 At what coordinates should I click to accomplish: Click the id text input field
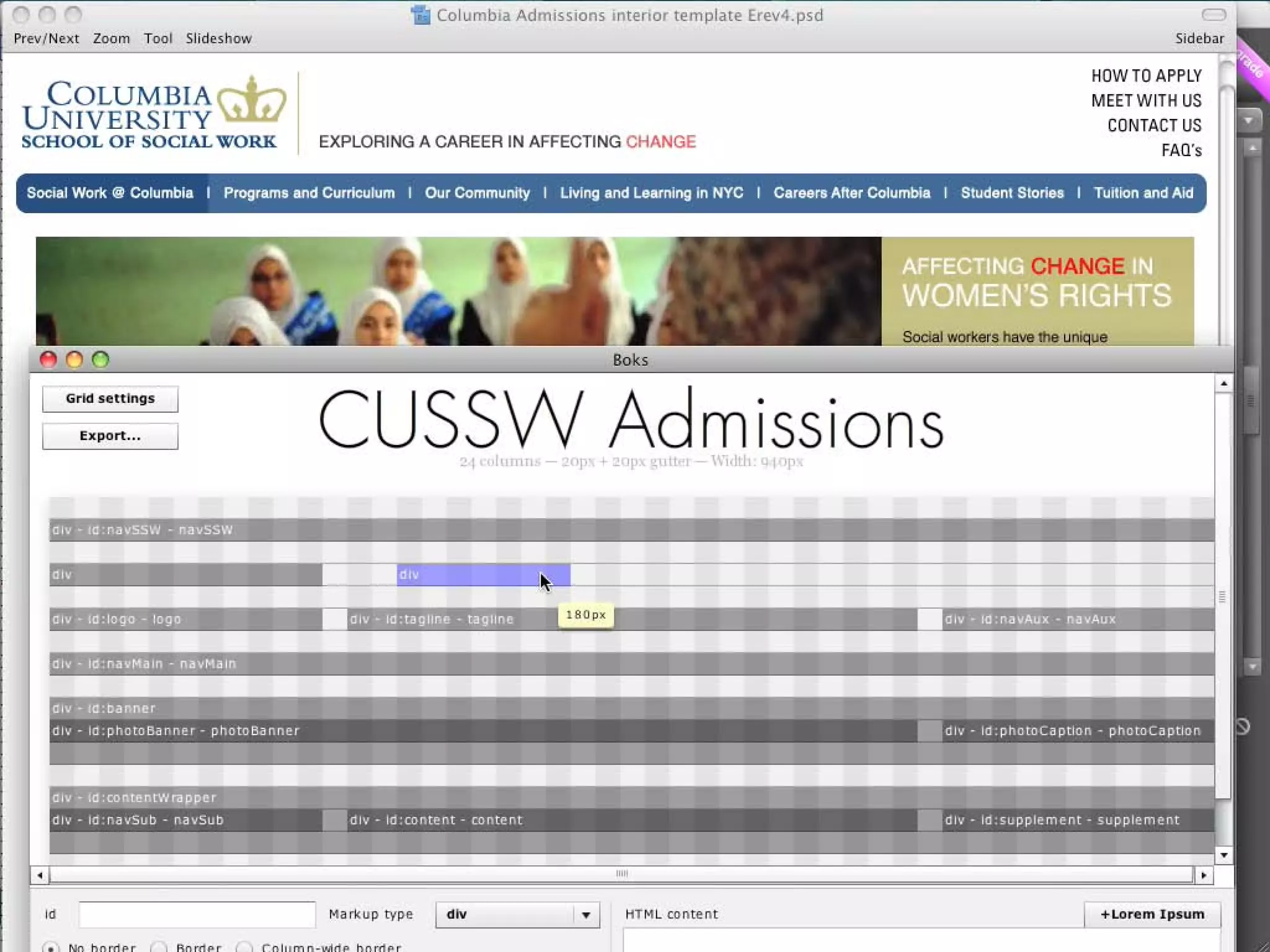pyautogui.click(x=197, y=915)
